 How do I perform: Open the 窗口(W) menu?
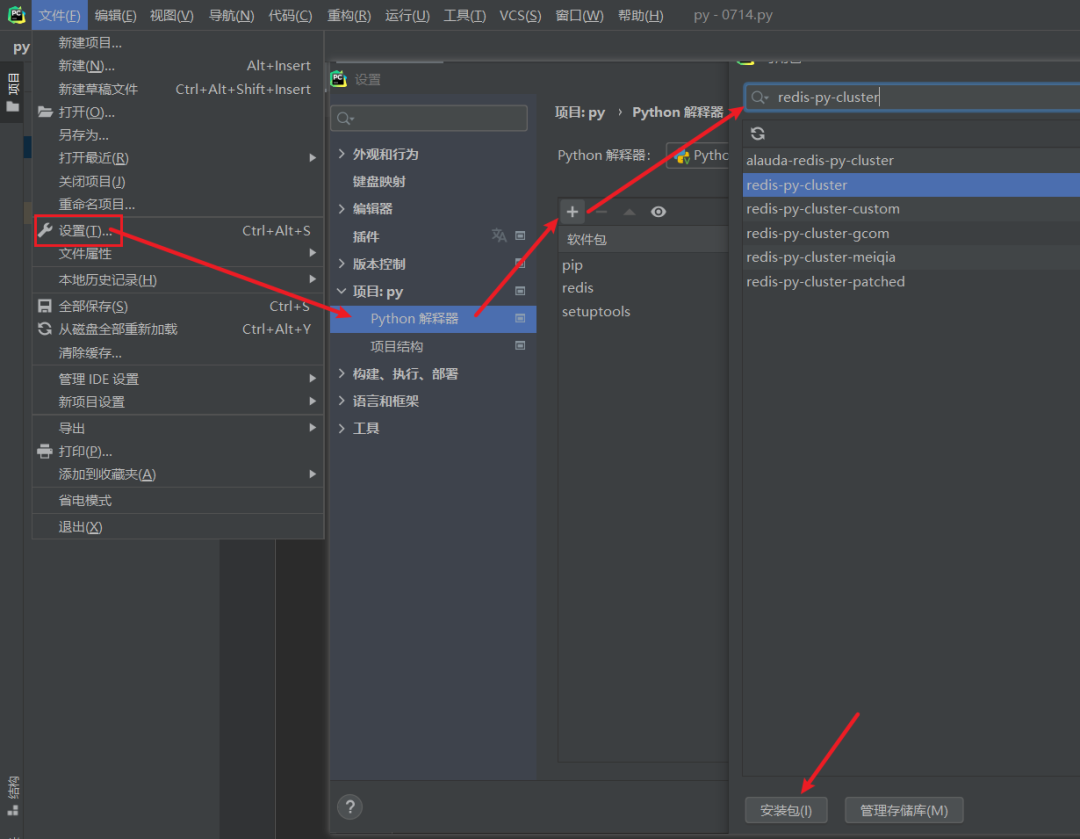click(579, 15)
